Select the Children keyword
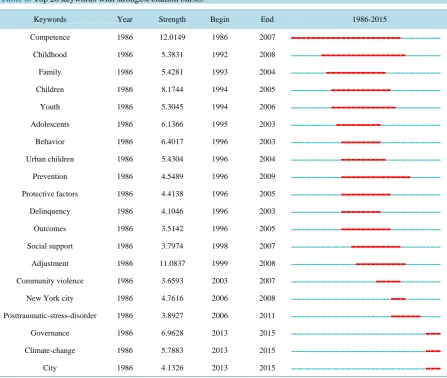Viewport: 447px width, 378px height. tap(50, 89)
